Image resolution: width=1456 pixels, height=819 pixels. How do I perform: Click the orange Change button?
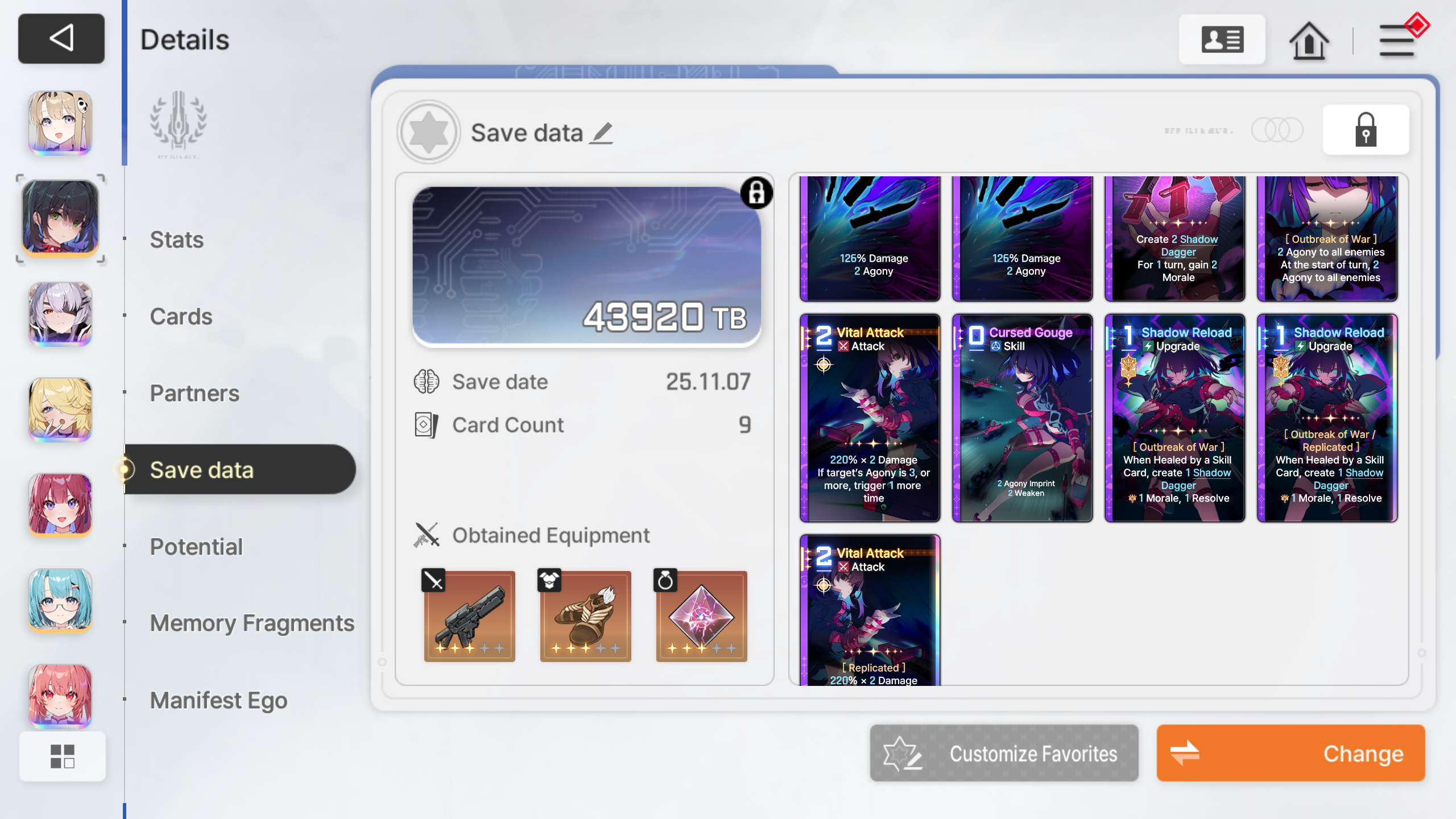click(x=1290, y=753)
